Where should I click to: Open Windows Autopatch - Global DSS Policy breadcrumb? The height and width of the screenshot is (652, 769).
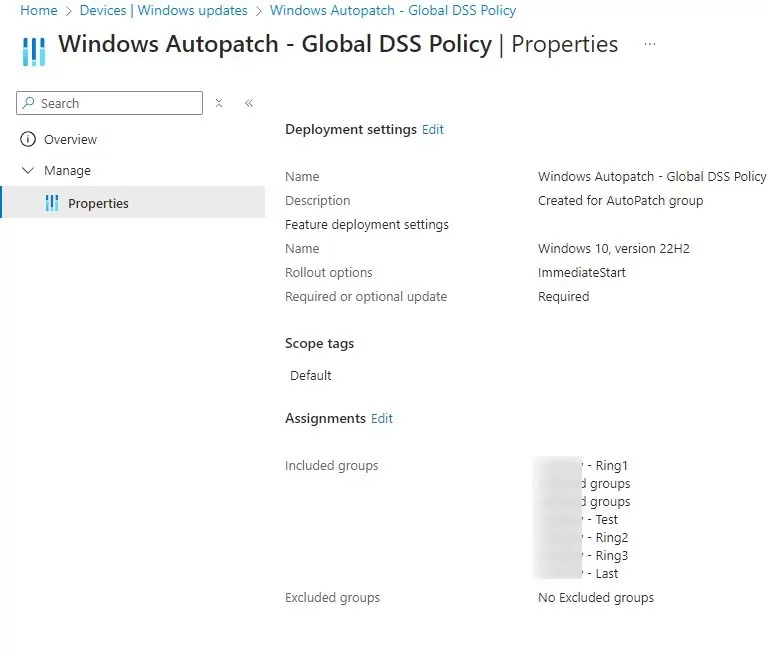pos(393,10)
